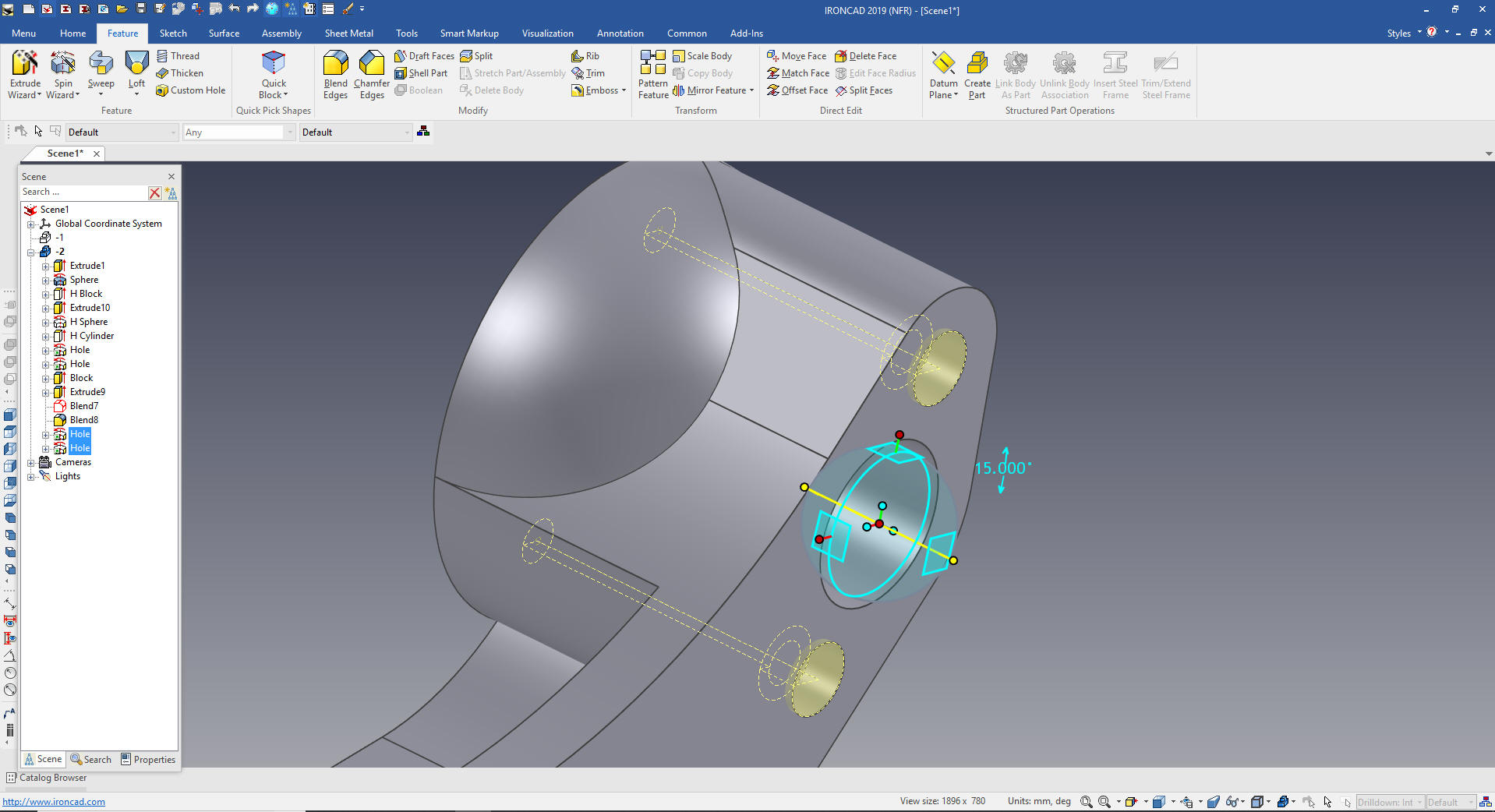Open the ironcad.com link
The width and height of the screenshot is (1495, 812).
tap(54, 802)
